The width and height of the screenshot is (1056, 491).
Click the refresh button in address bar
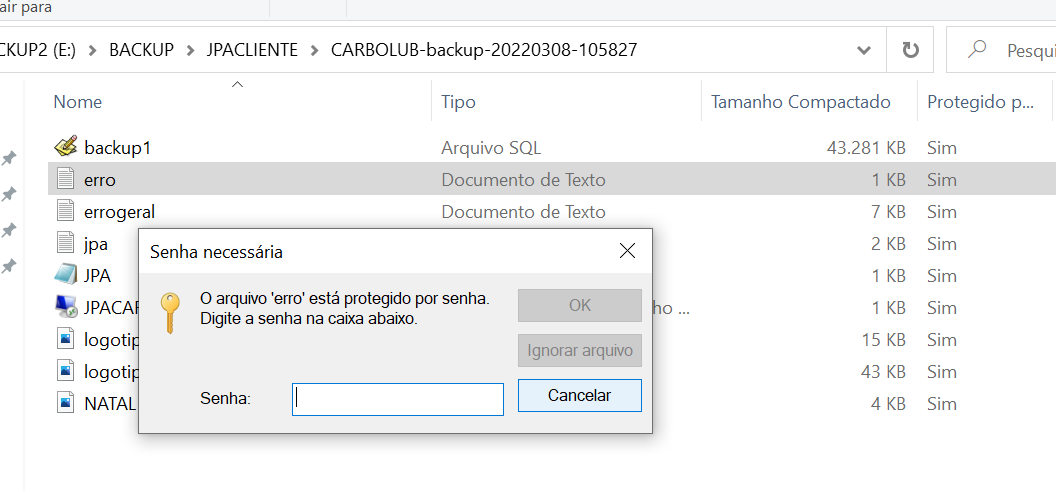910,50
